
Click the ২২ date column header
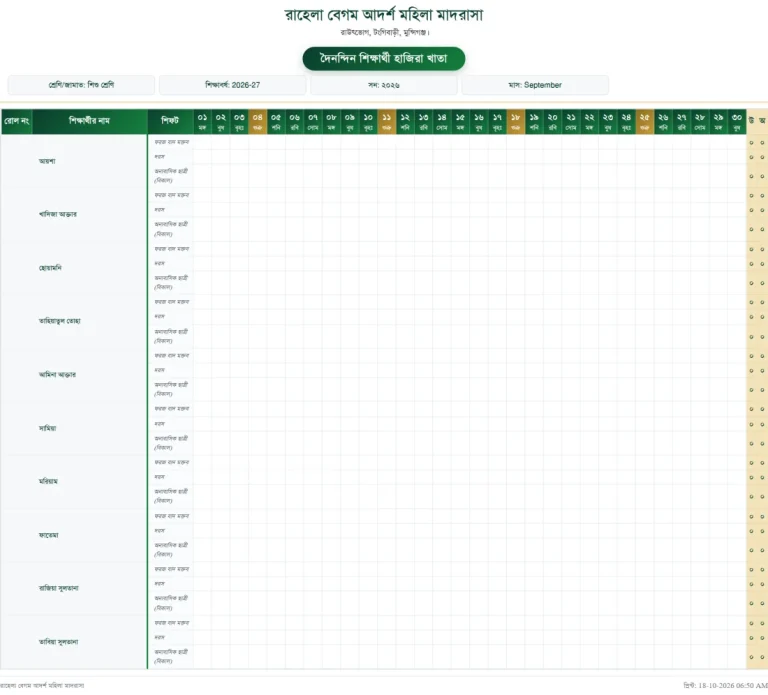[x=589, y=121]
